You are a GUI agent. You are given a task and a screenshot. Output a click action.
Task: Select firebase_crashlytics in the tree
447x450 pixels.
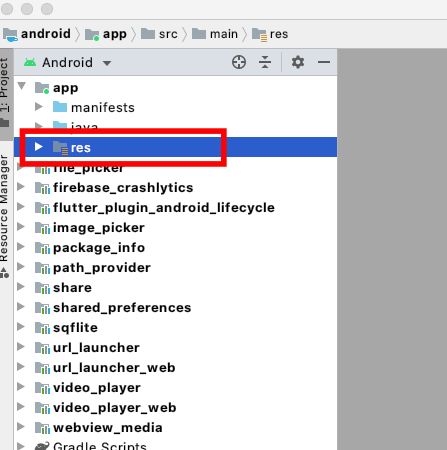pos(123,188)
